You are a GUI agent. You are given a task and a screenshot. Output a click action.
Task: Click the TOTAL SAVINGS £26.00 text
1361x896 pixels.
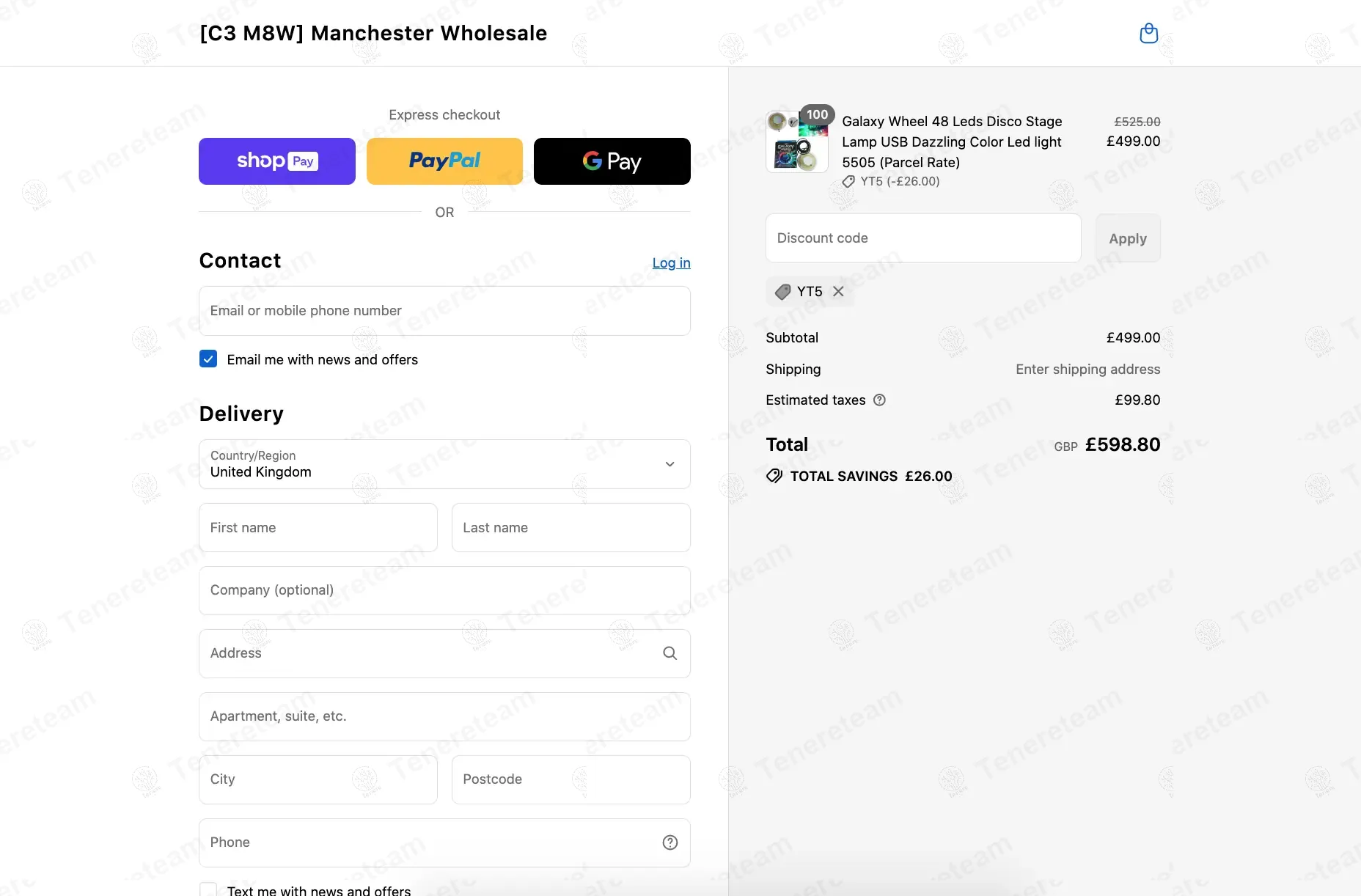[871, 476]
